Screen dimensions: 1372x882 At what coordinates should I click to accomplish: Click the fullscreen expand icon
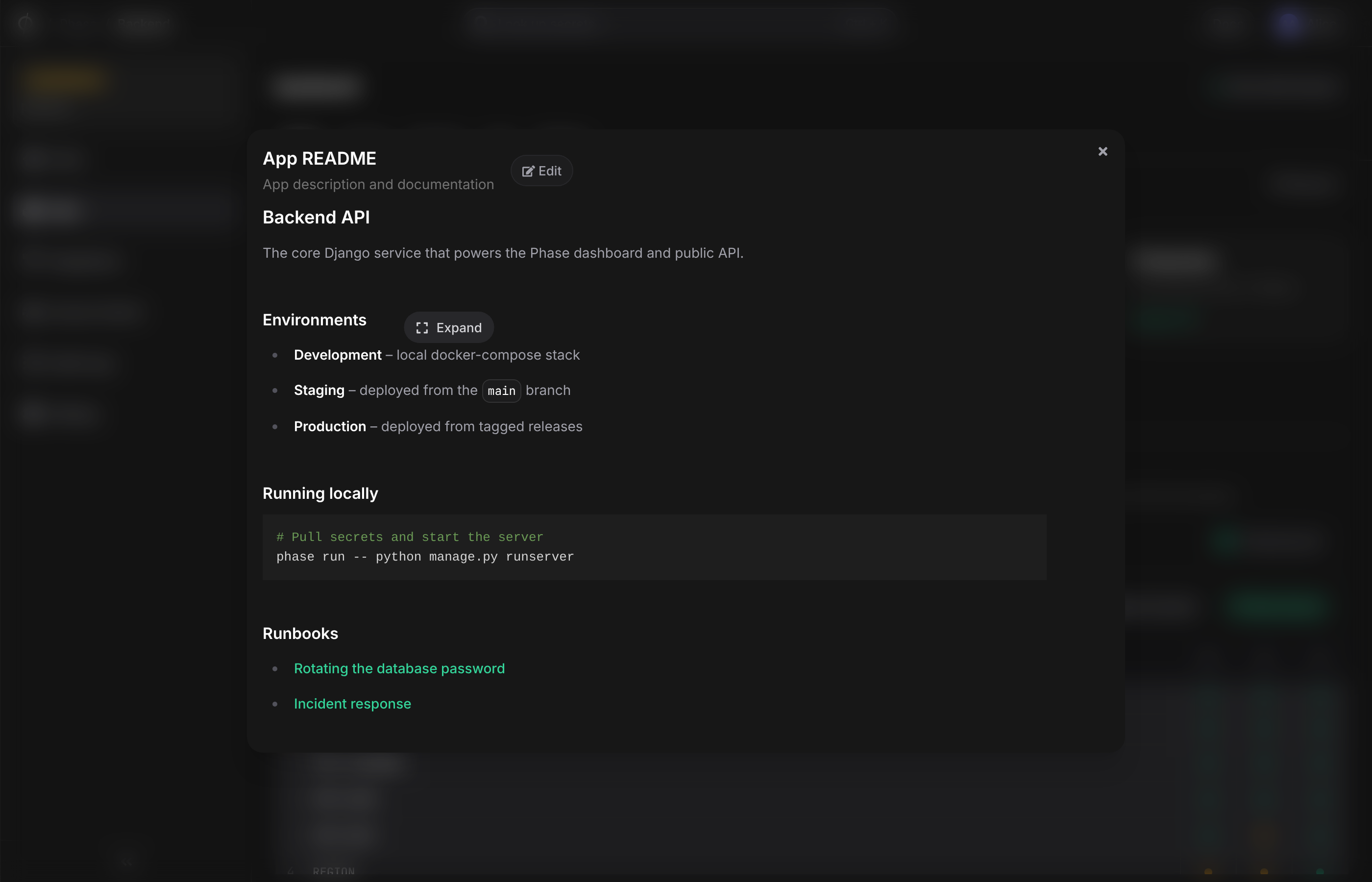pos(422,328)
